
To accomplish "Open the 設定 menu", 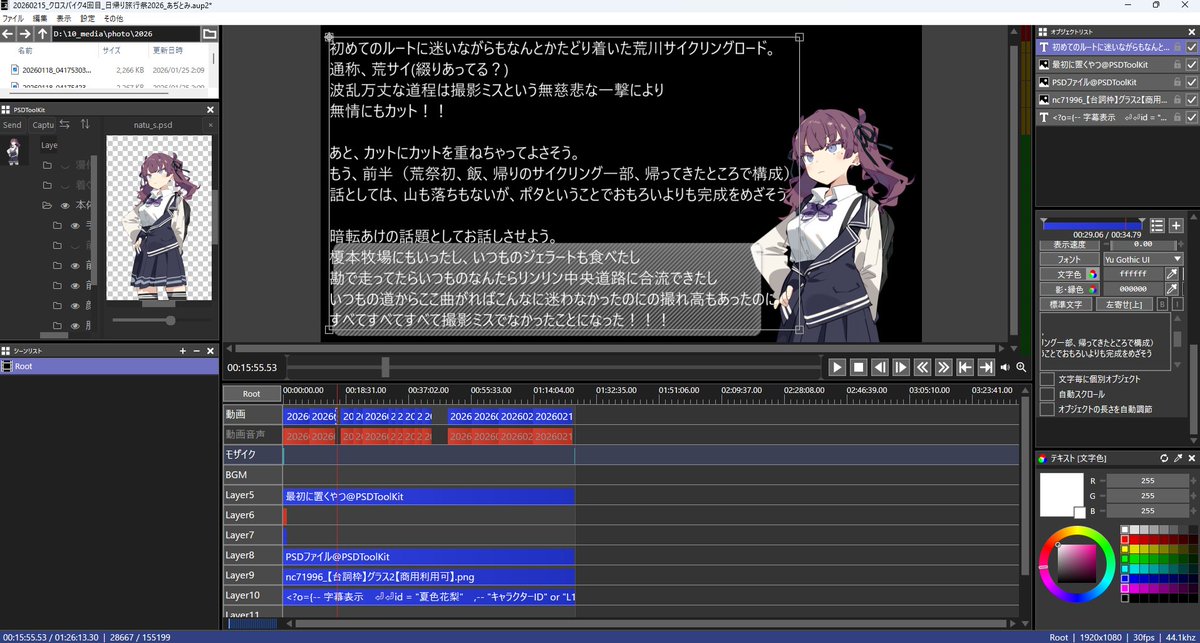I will coord(88,18).
